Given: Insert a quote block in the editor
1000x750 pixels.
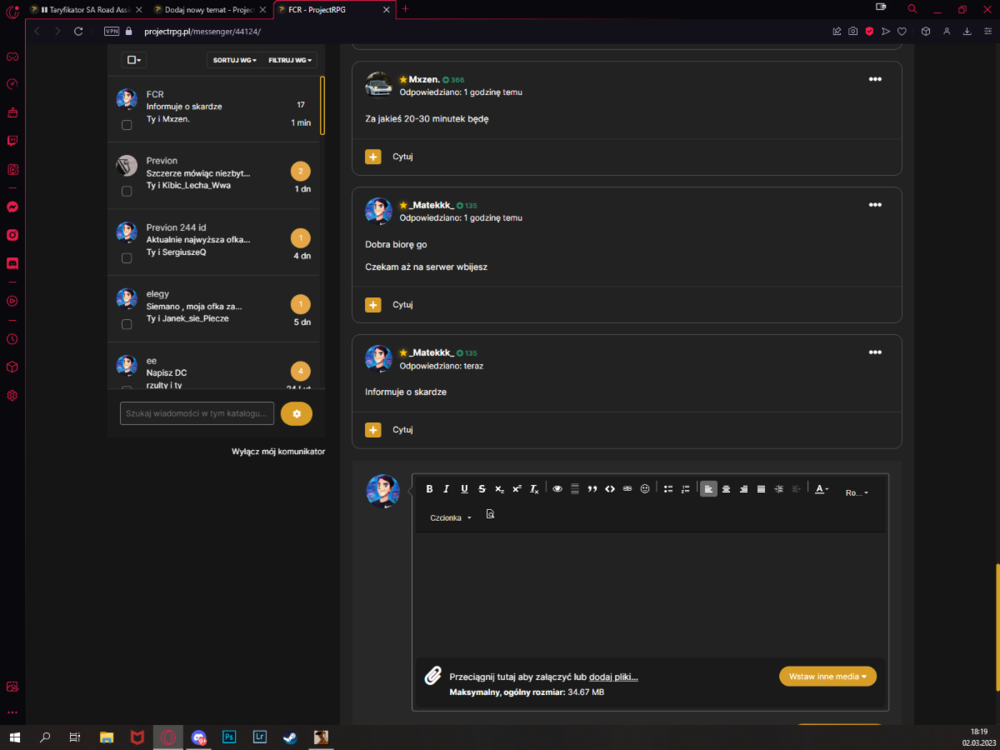Looking at the screenshot, I should 592,489.
